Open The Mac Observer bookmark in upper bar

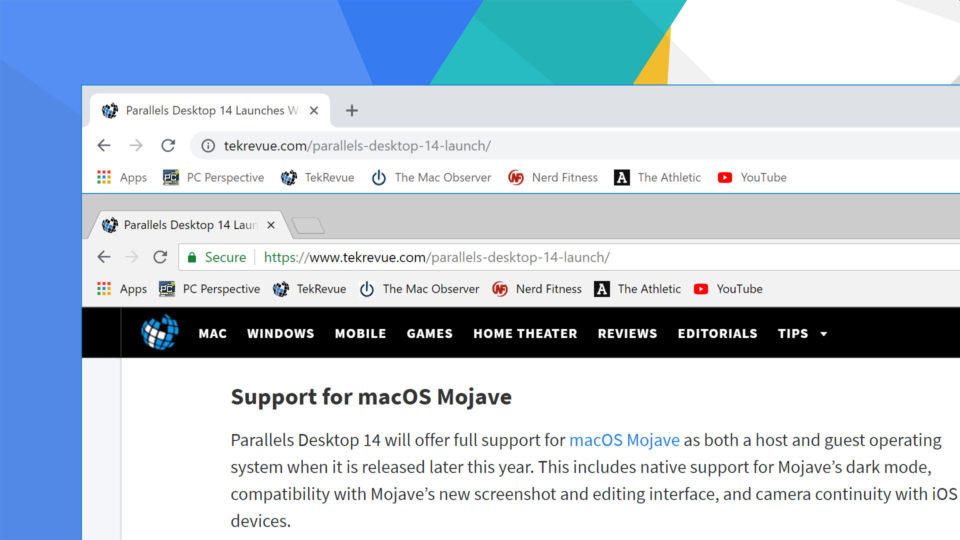[x=431, y=178]
